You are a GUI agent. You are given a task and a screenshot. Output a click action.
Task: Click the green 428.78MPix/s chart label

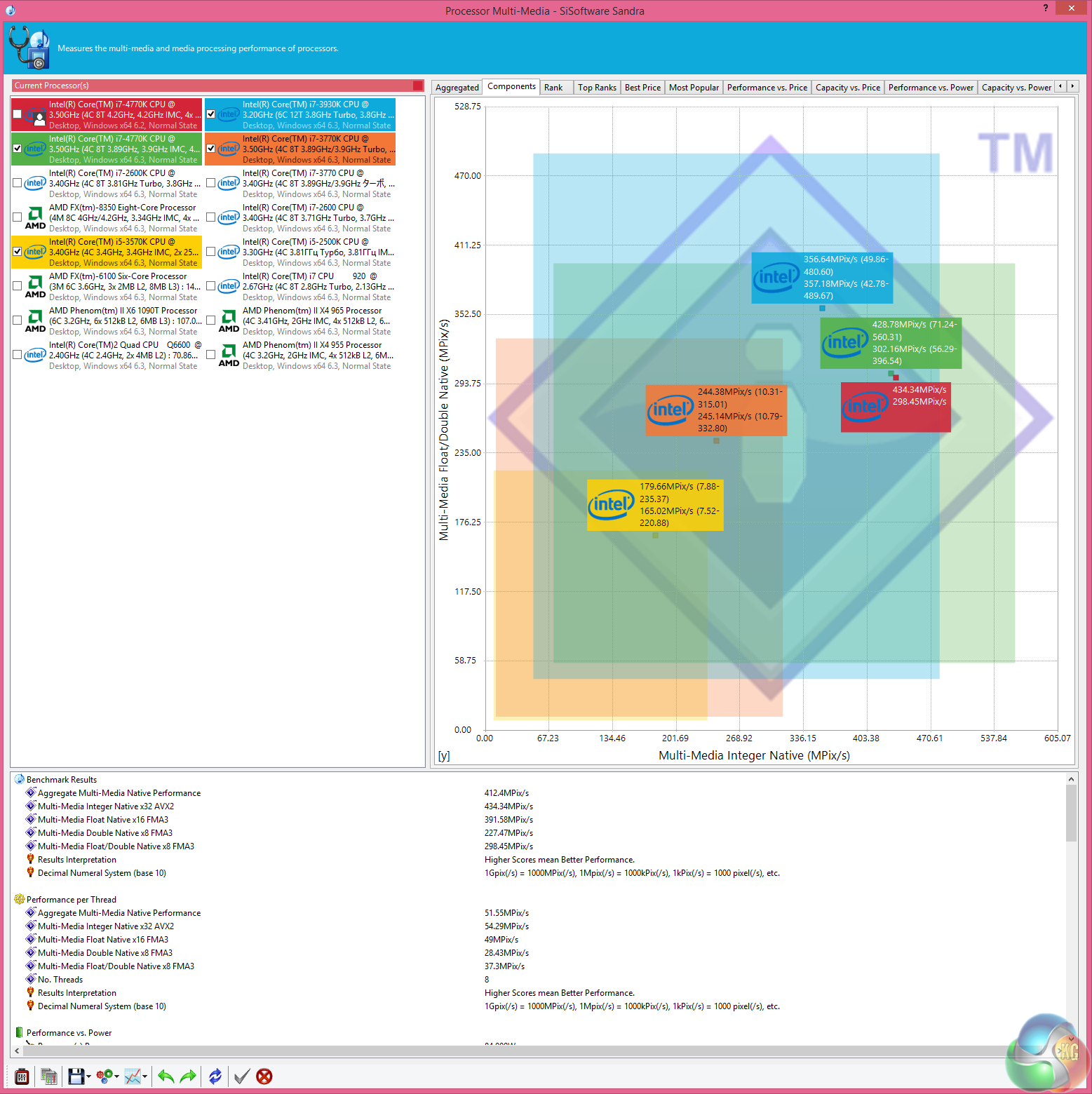tap(891, 343)
